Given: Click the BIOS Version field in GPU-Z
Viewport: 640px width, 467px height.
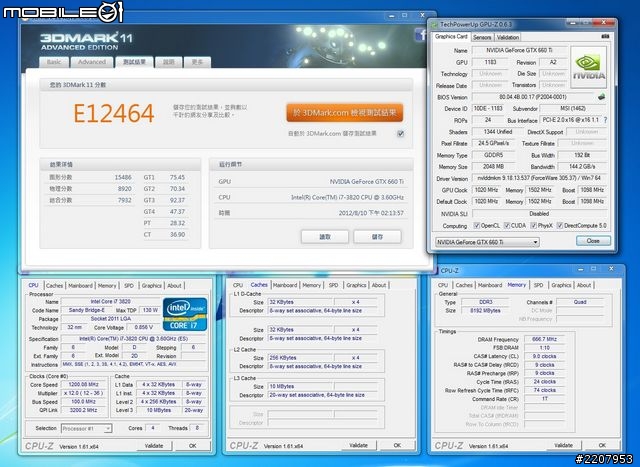Looking at the screenshot, I should [533, 97].
